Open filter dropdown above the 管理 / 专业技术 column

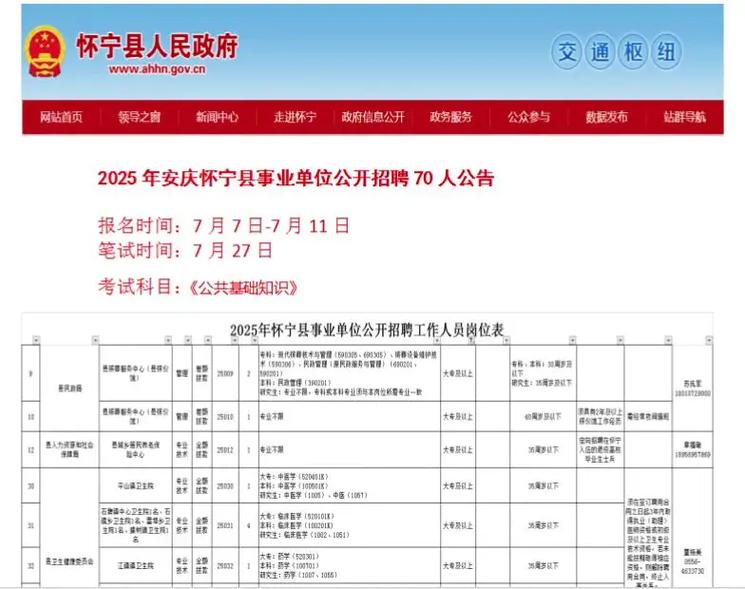188,340
